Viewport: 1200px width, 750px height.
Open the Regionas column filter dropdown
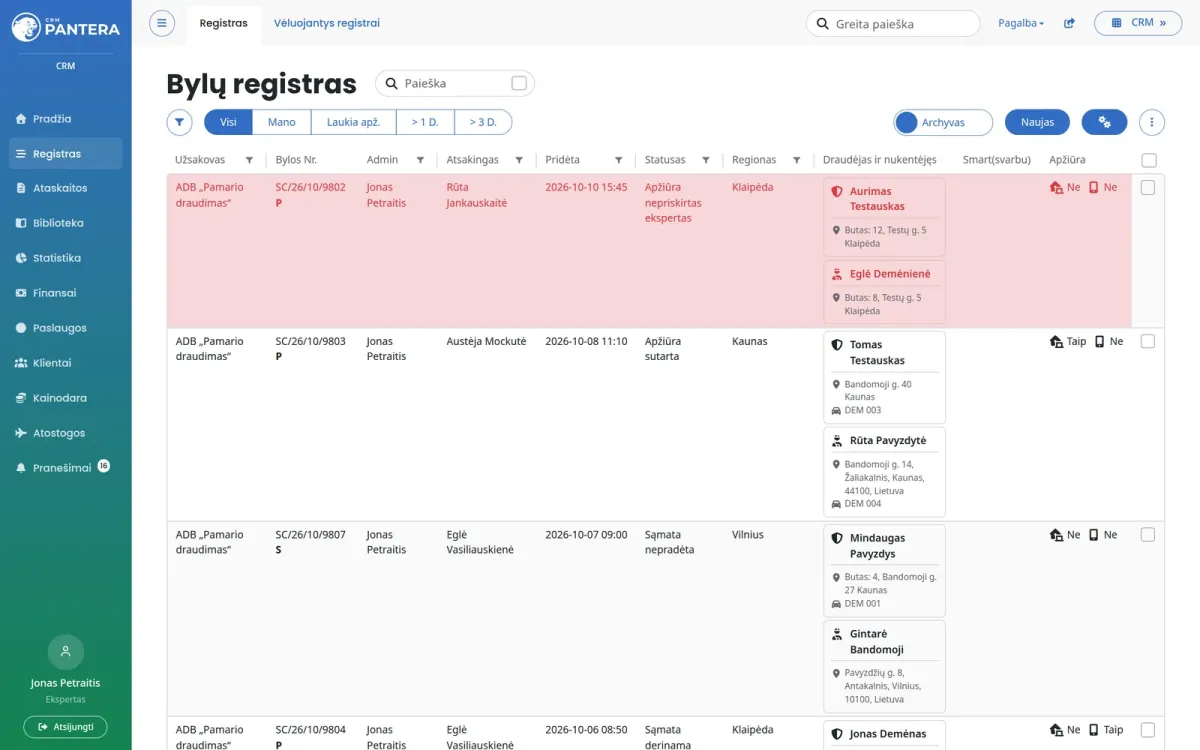[x=797, y=160]
